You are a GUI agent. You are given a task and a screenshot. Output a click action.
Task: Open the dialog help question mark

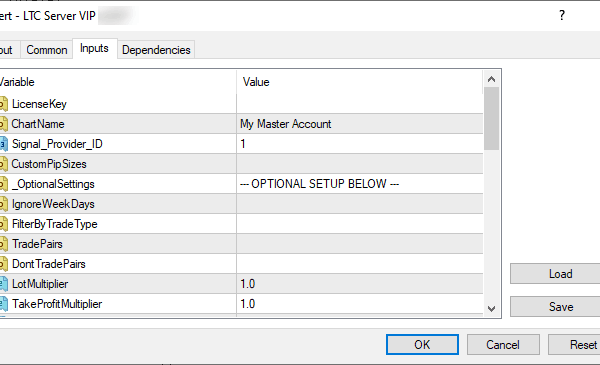point(561,15)
